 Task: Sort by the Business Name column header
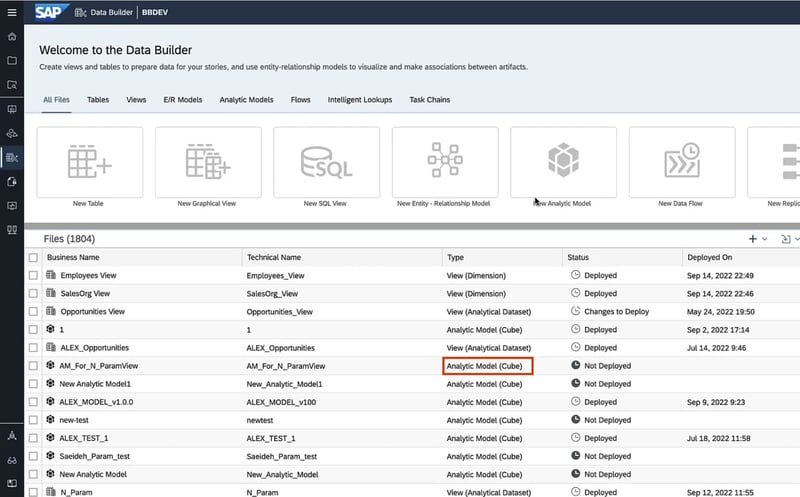coord(142,257)
